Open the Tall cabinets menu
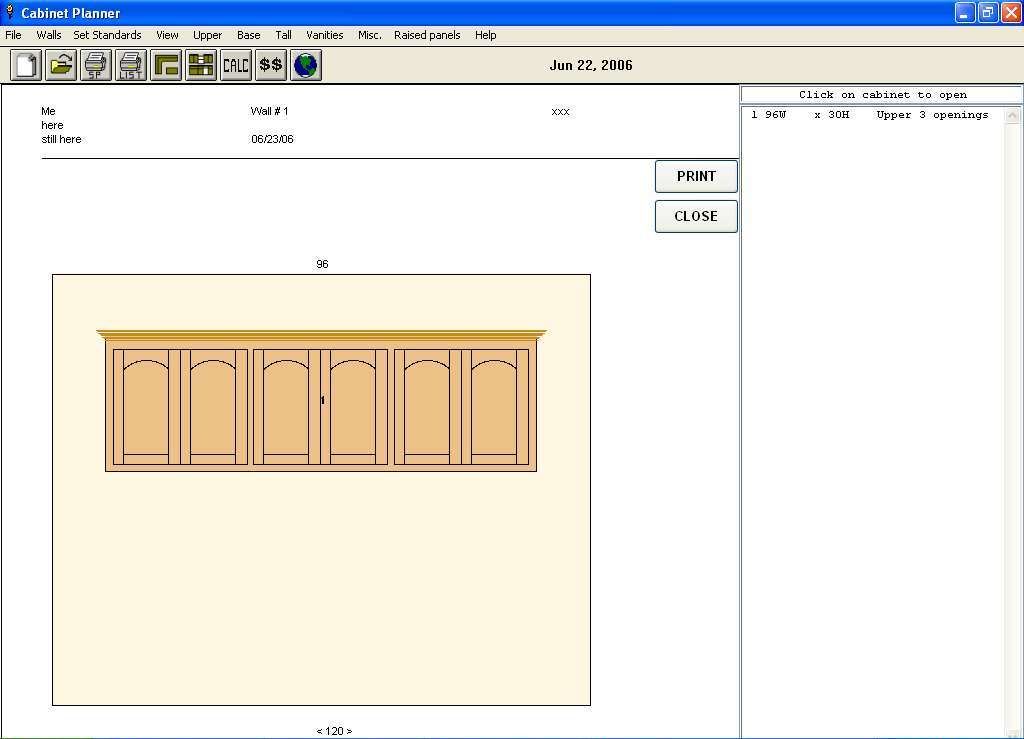Viewport: 1024px width, 739px height. pos(283,35)
